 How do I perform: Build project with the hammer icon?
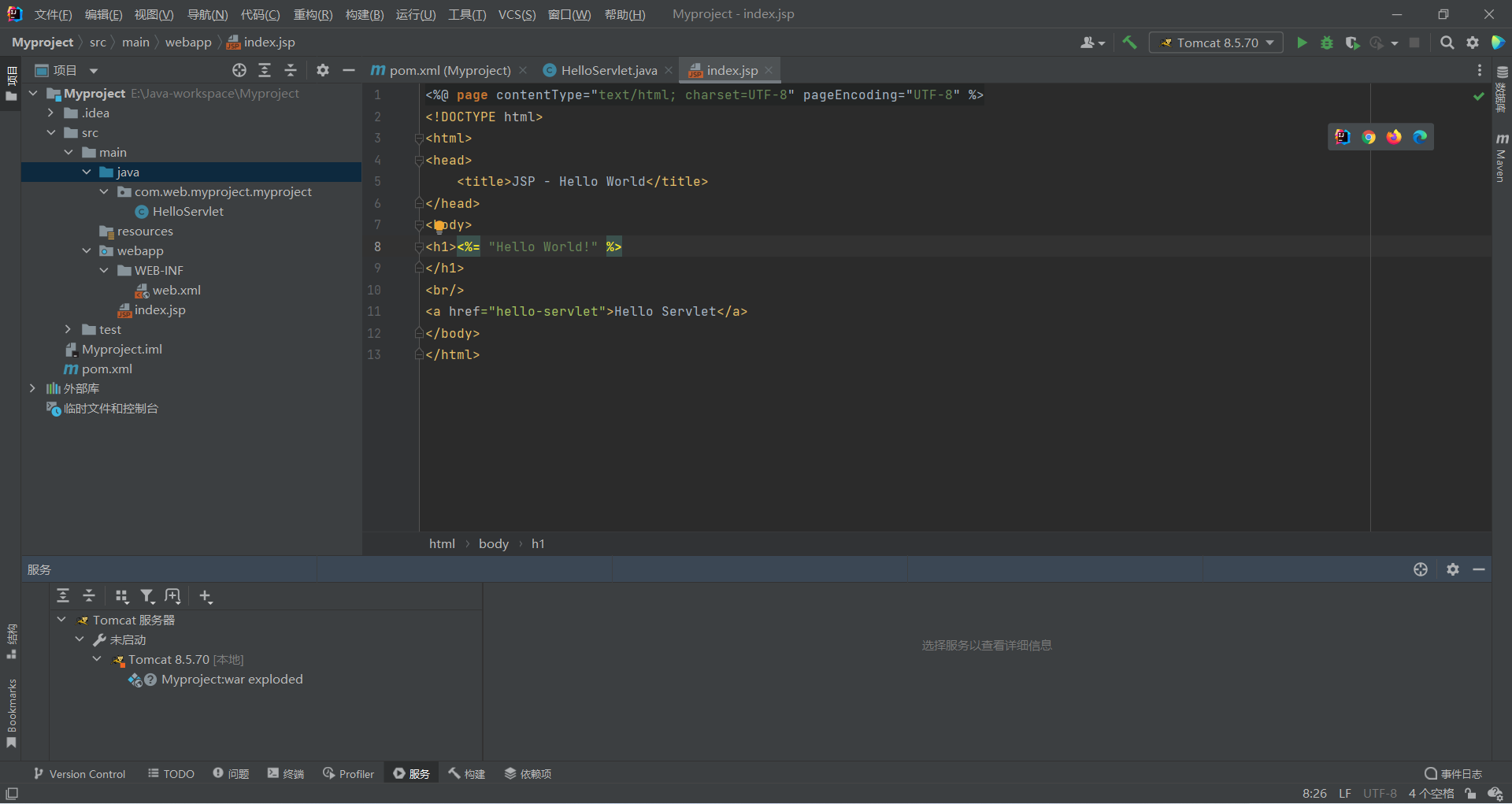click(1129, 43)
